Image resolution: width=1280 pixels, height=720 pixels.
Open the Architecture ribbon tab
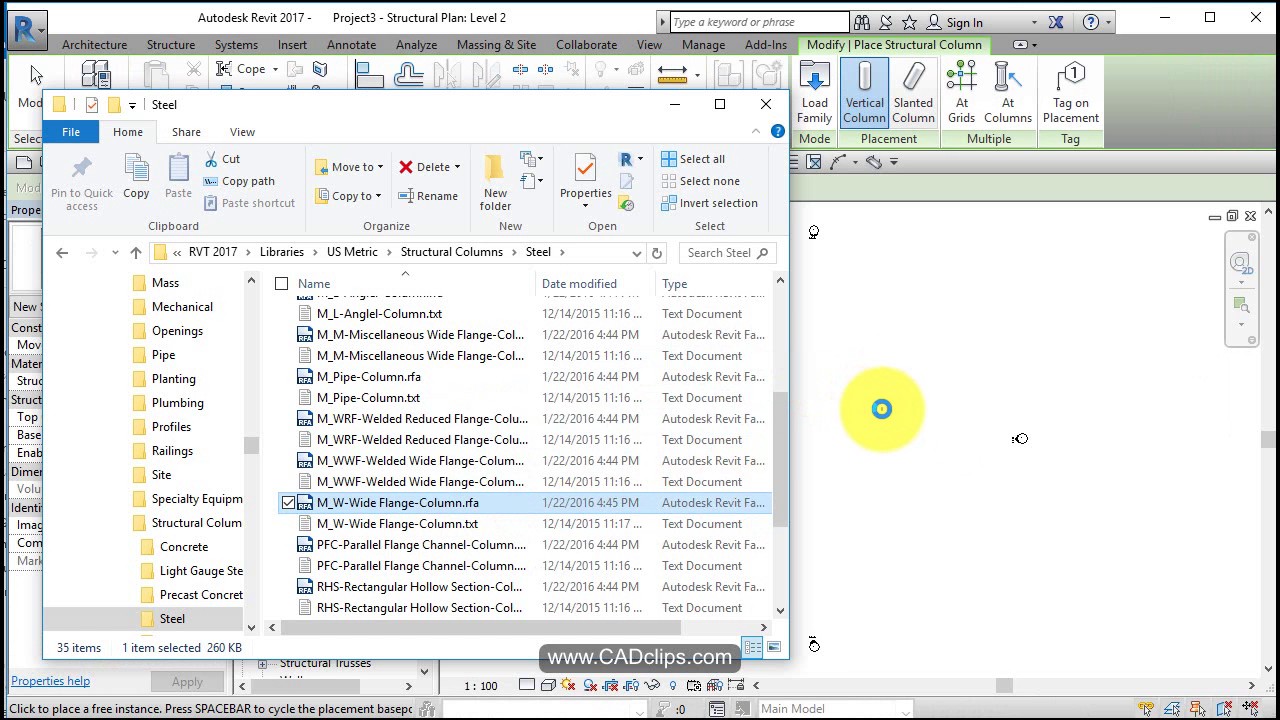coord(94,44)
